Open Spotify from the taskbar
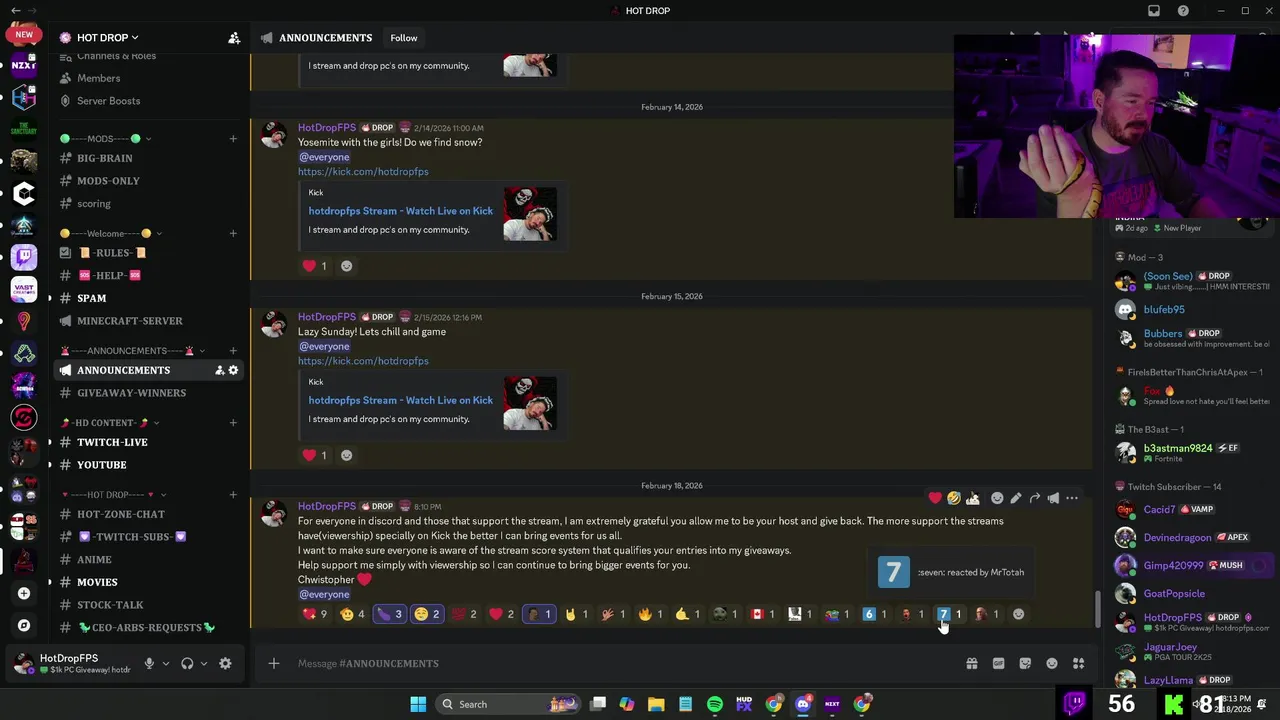The height and width of the screenshot is (720, 1280). (715, 704)
